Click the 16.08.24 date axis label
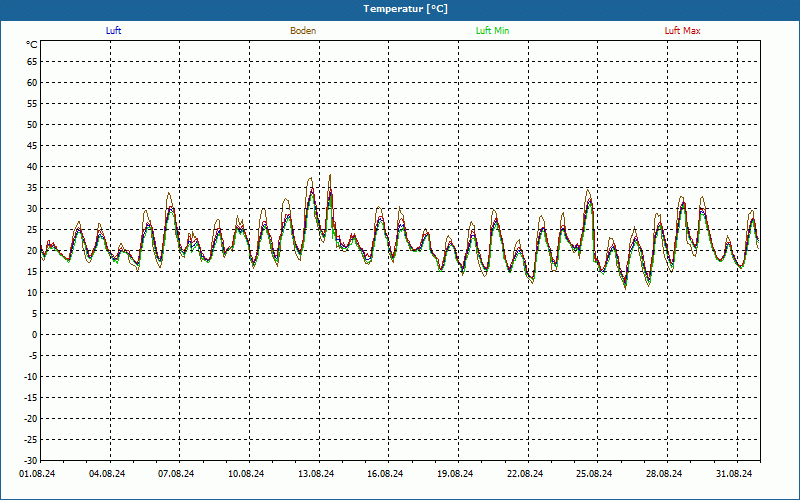The image size is (800, 500). 385,474
